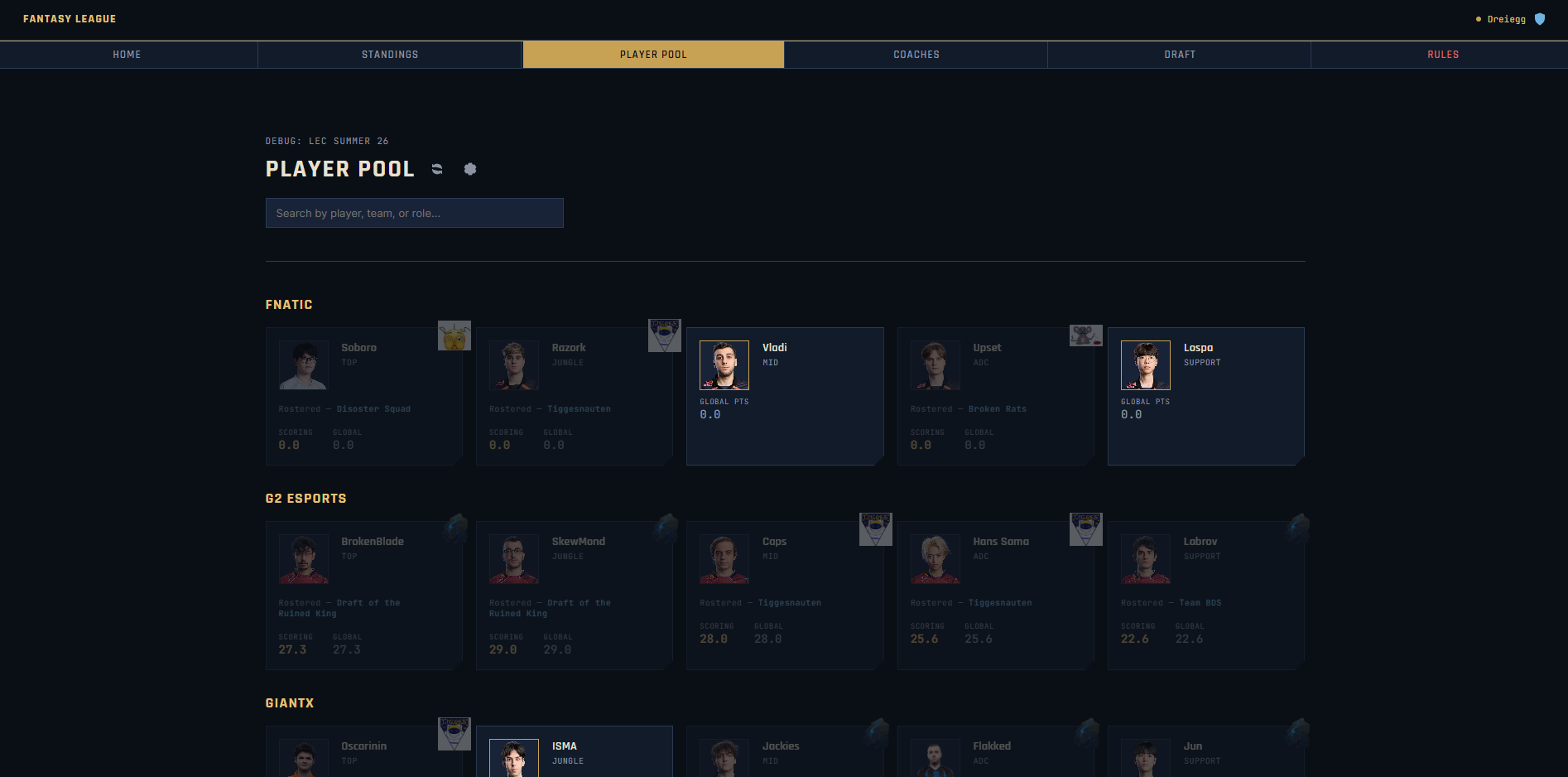Click the shield icon next to Dreiegg
The height and width of the screenshot is (777, 1568).
(x=1540, y=19)
